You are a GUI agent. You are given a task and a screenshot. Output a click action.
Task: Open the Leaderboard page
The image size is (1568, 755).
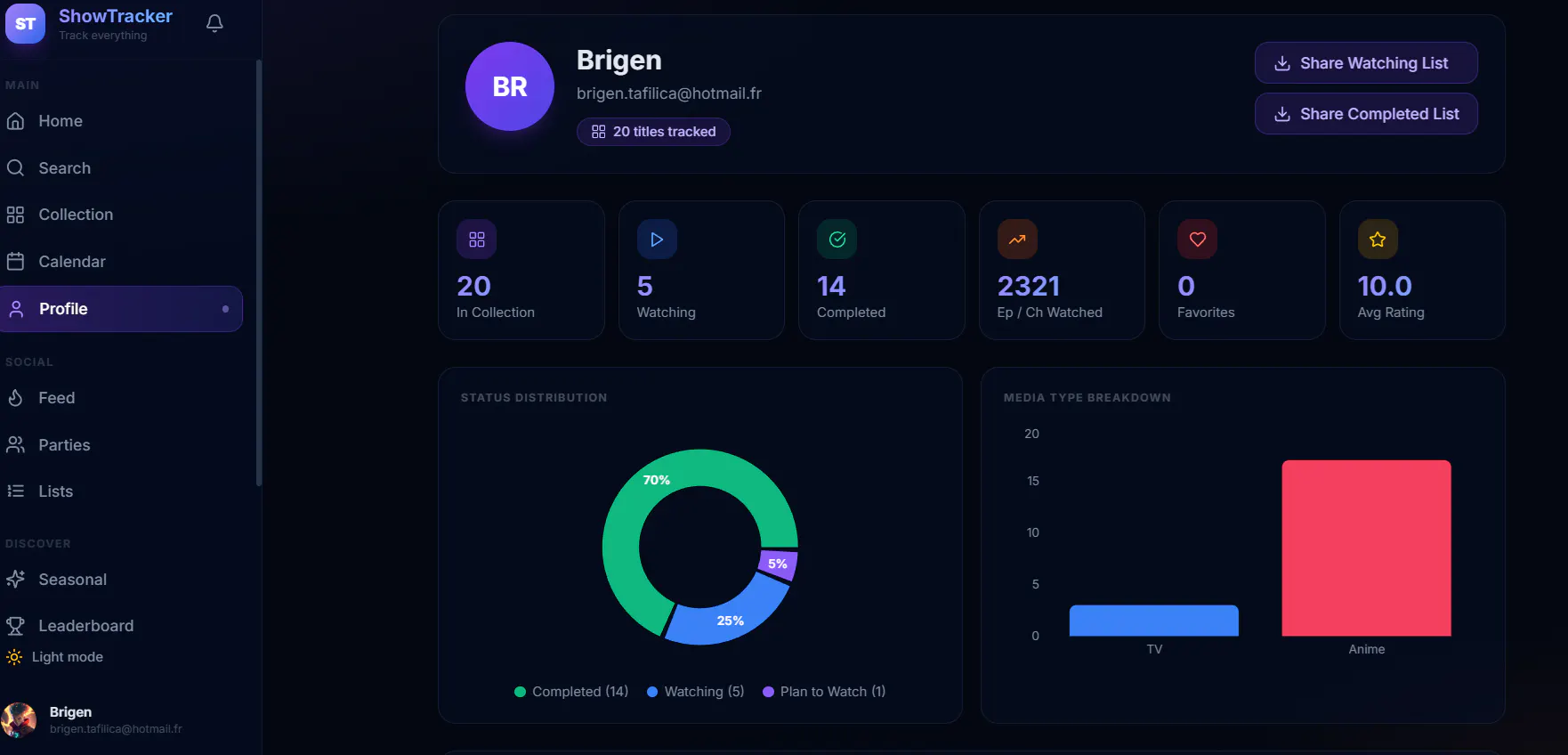coord(121,626)
